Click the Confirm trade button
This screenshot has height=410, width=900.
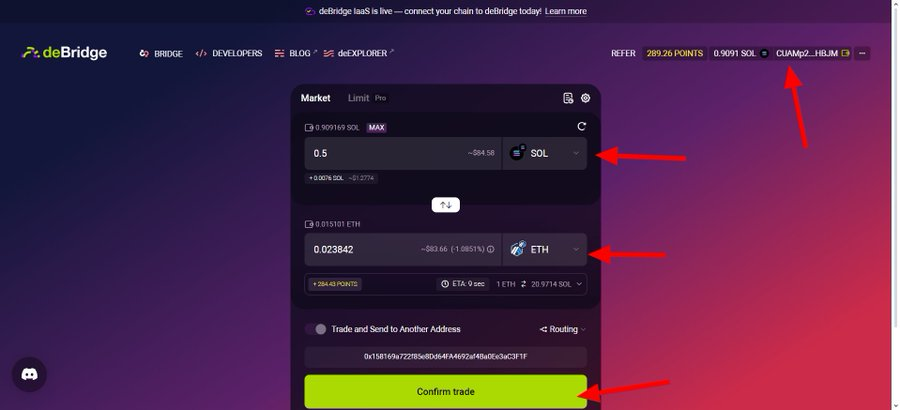[x=445, y=392]
